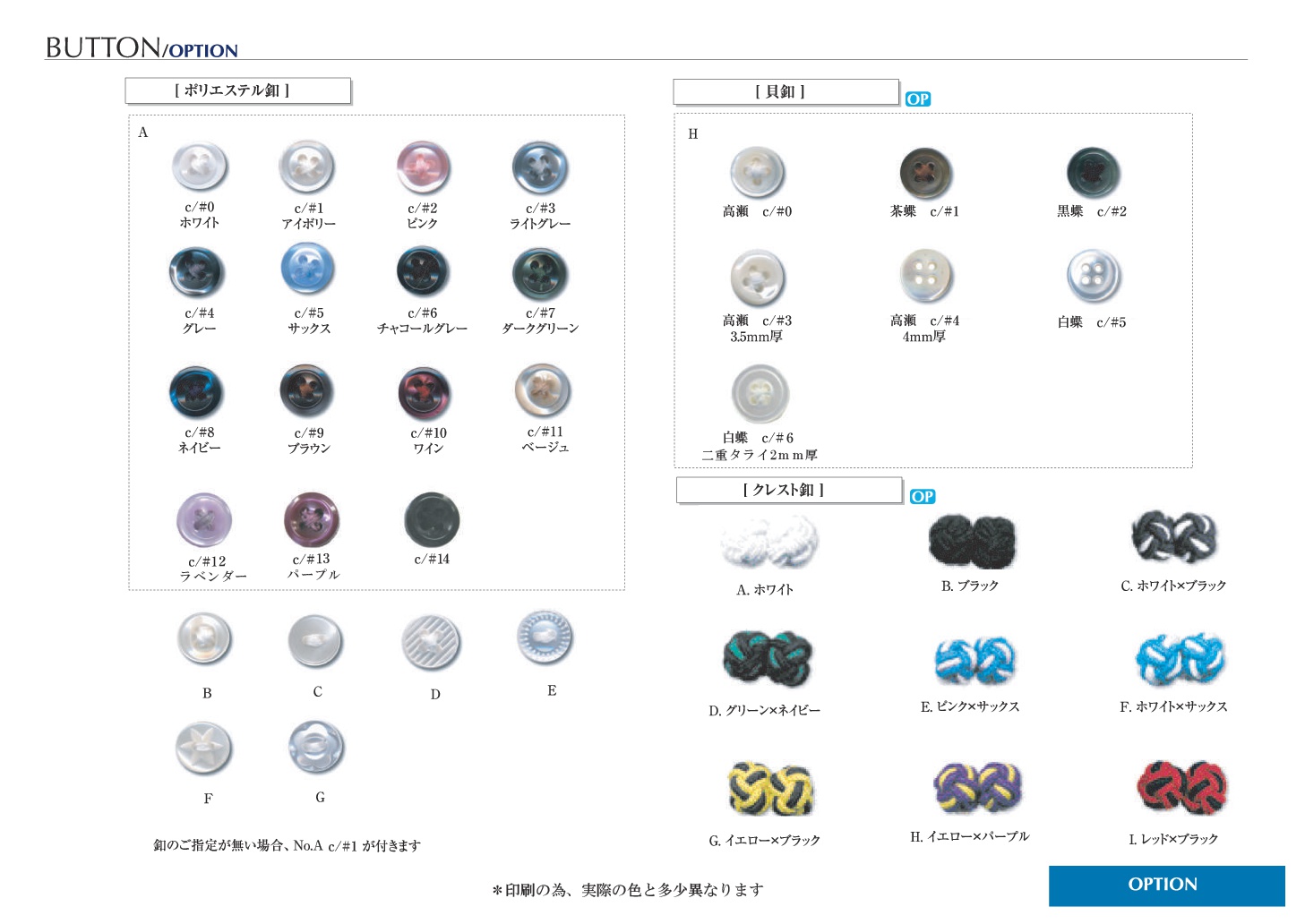Screen dimensions: 1305x924
Task: Click the printing color disclaimer footnote
Action: (628, 889)
